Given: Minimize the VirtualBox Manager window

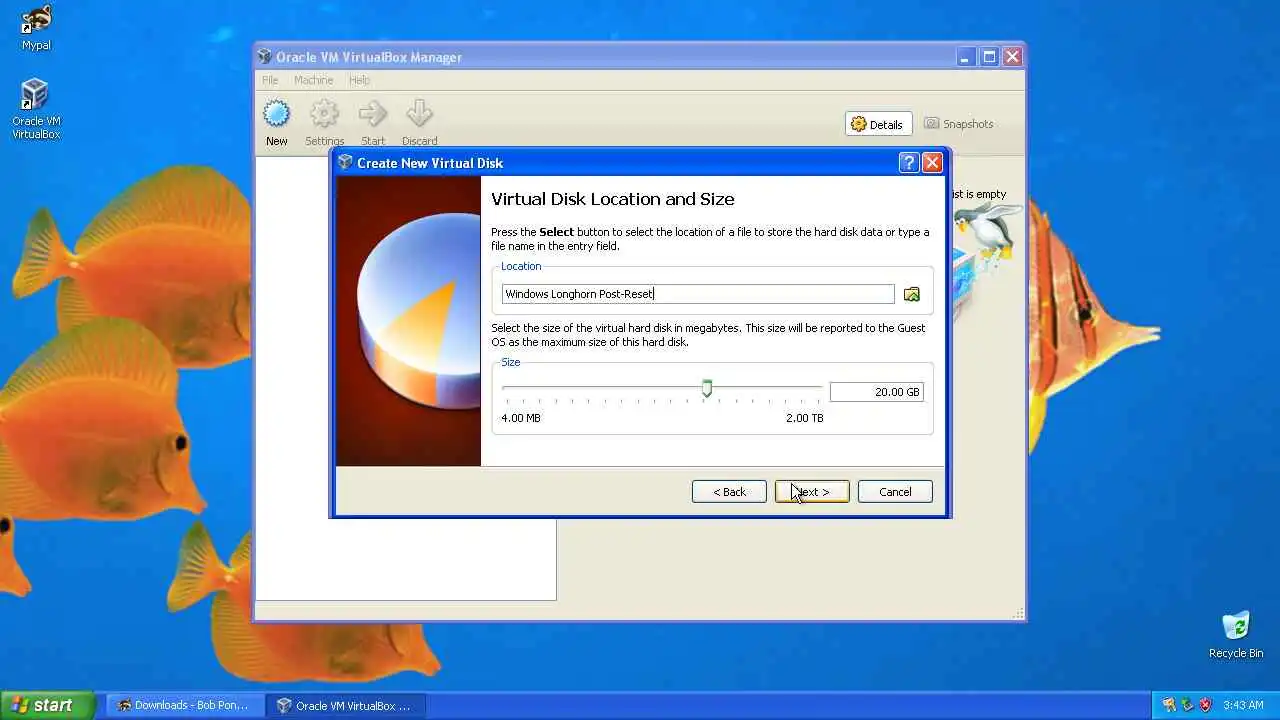Looking at the screenshot, I should click(965, 57).
